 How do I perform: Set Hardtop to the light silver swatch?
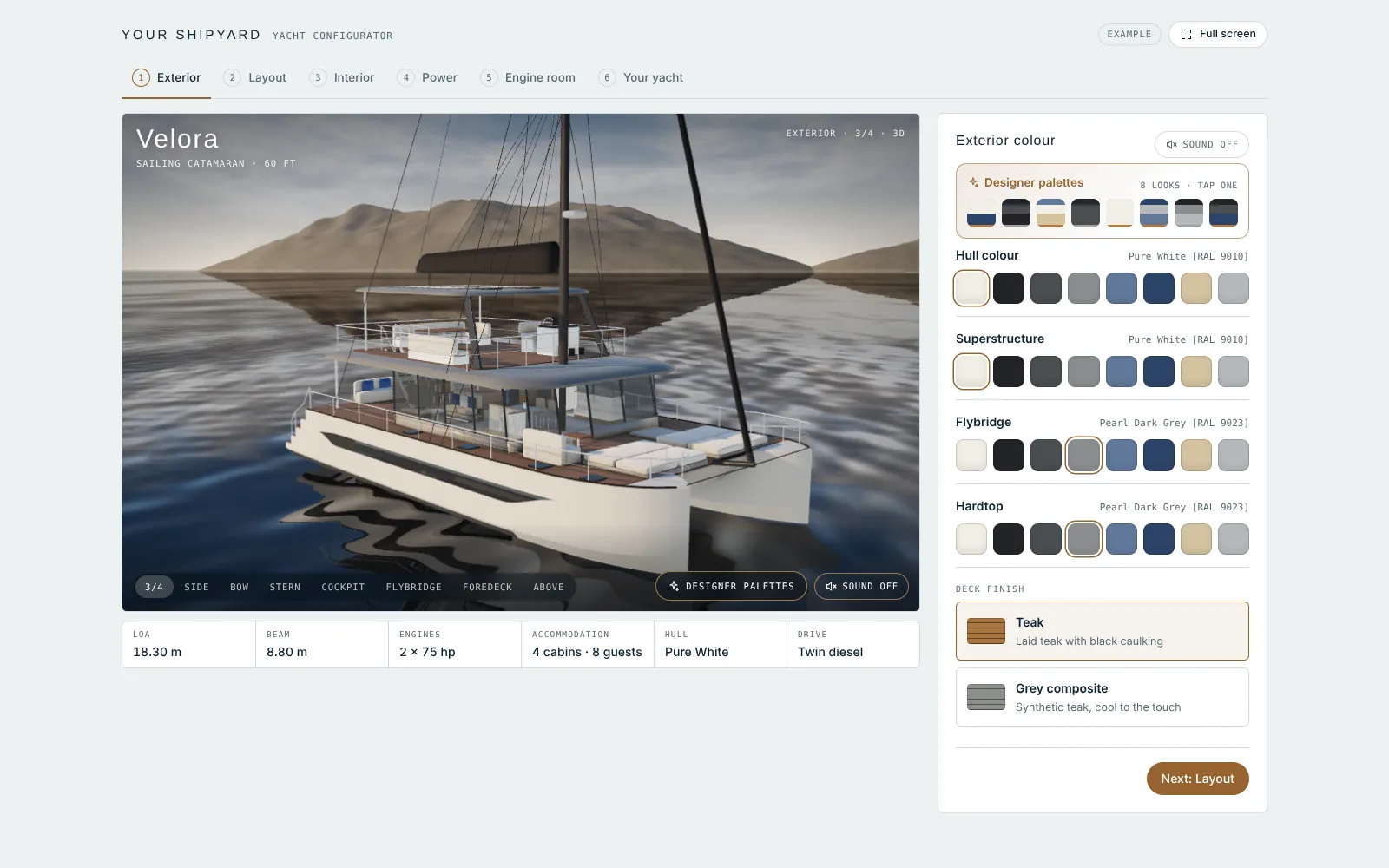pos(1234,539)
